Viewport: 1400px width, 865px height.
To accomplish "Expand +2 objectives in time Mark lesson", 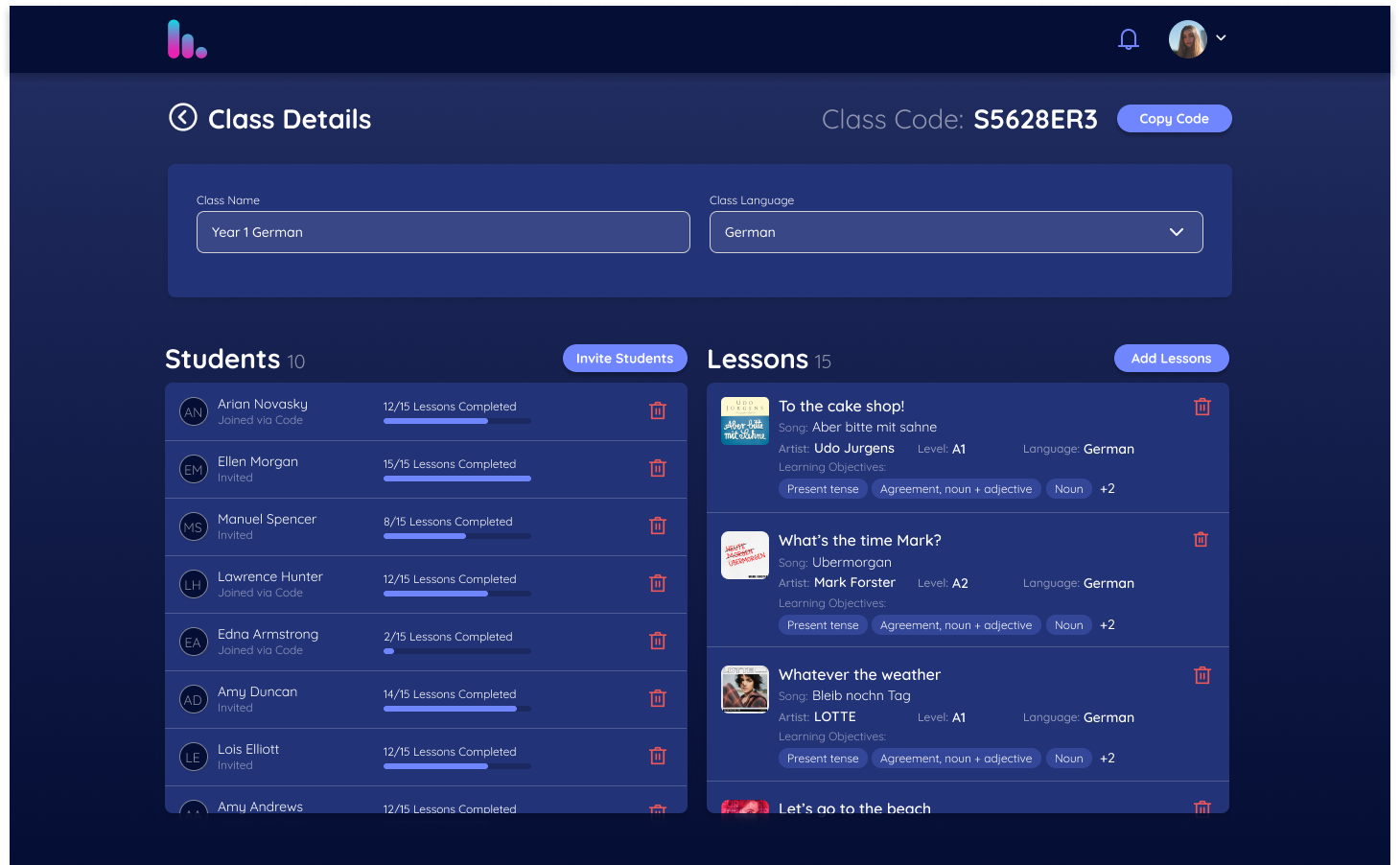I will [1108, 625].
